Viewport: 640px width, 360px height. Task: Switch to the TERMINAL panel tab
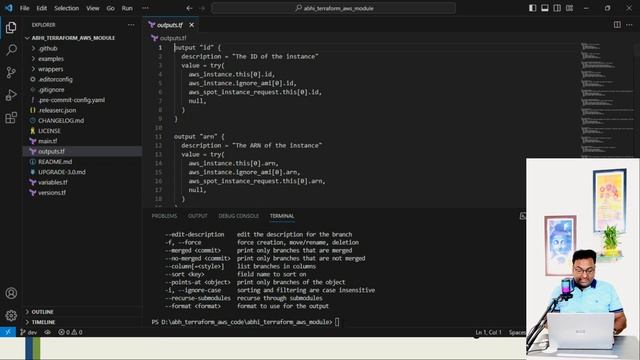point(282,216)
